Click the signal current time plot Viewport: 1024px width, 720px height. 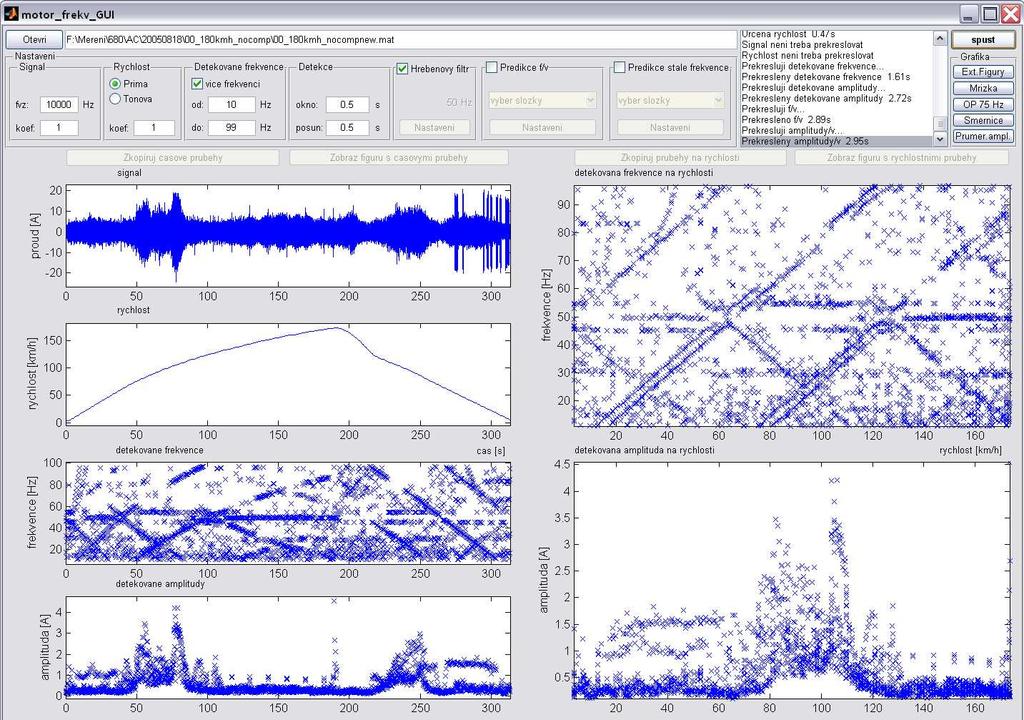point(288,236)
